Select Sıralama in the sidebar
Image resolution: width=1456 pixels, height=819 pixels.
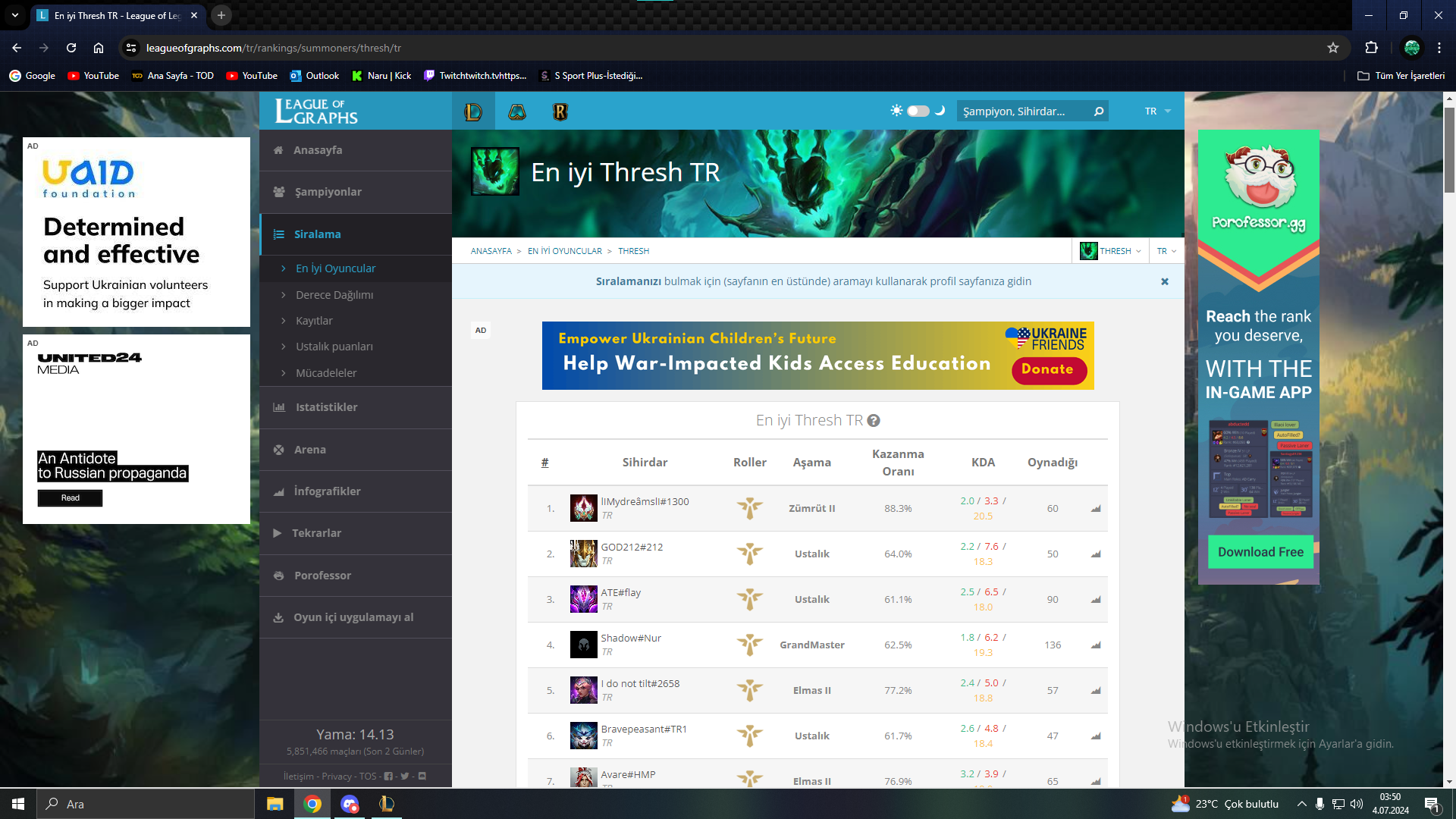pos(356,234)
